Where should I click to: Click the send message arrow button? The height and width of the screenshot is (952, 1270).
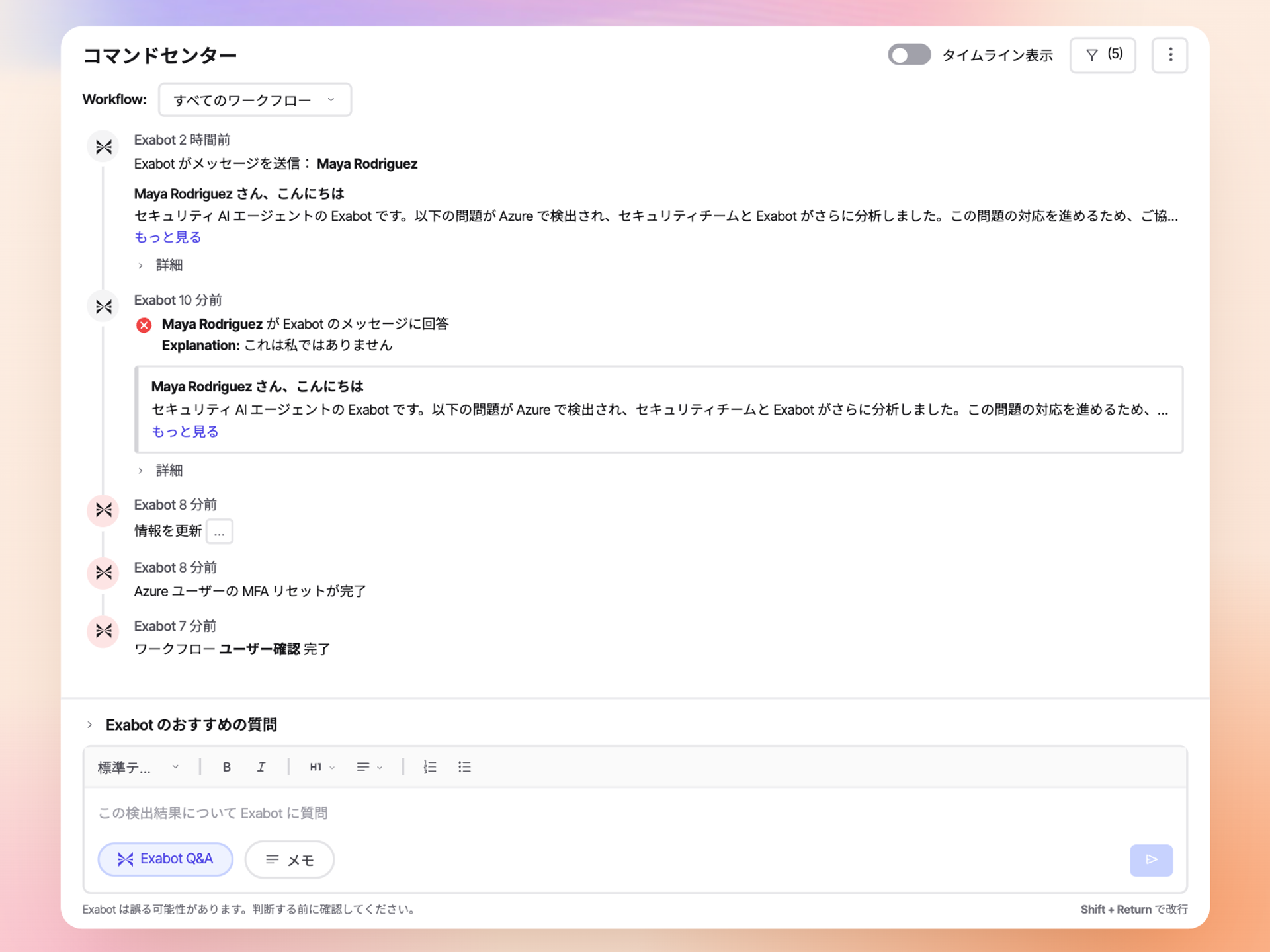click(x=1151, y=860)
